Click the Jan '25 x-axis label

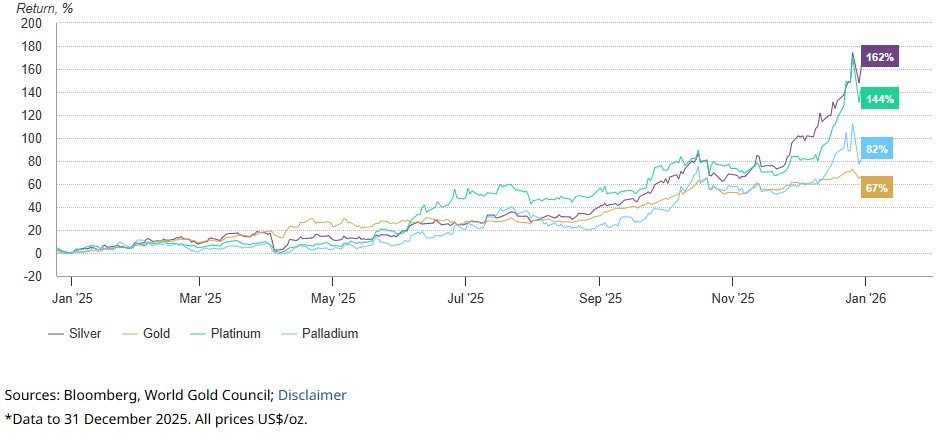67,297
